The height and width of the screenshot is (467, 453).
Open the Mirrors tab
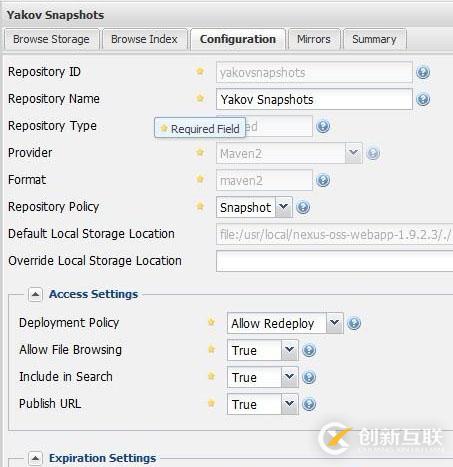314,39
